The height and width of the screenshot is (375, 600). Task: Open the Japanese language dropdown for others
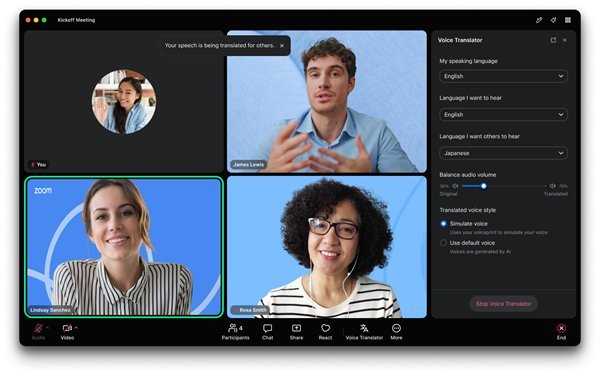503,153
